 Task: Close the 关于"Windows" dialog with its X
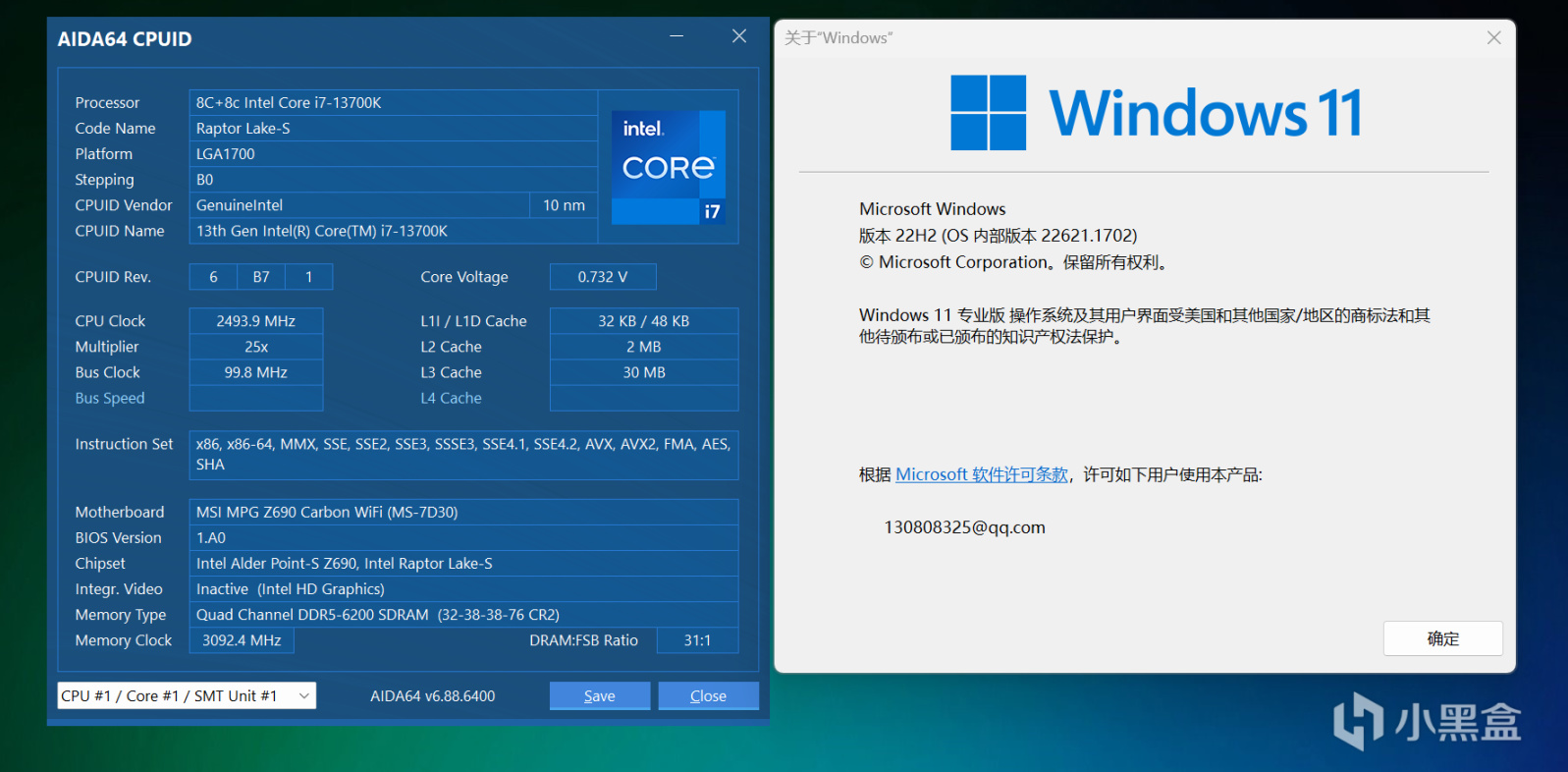point(1494,37)
